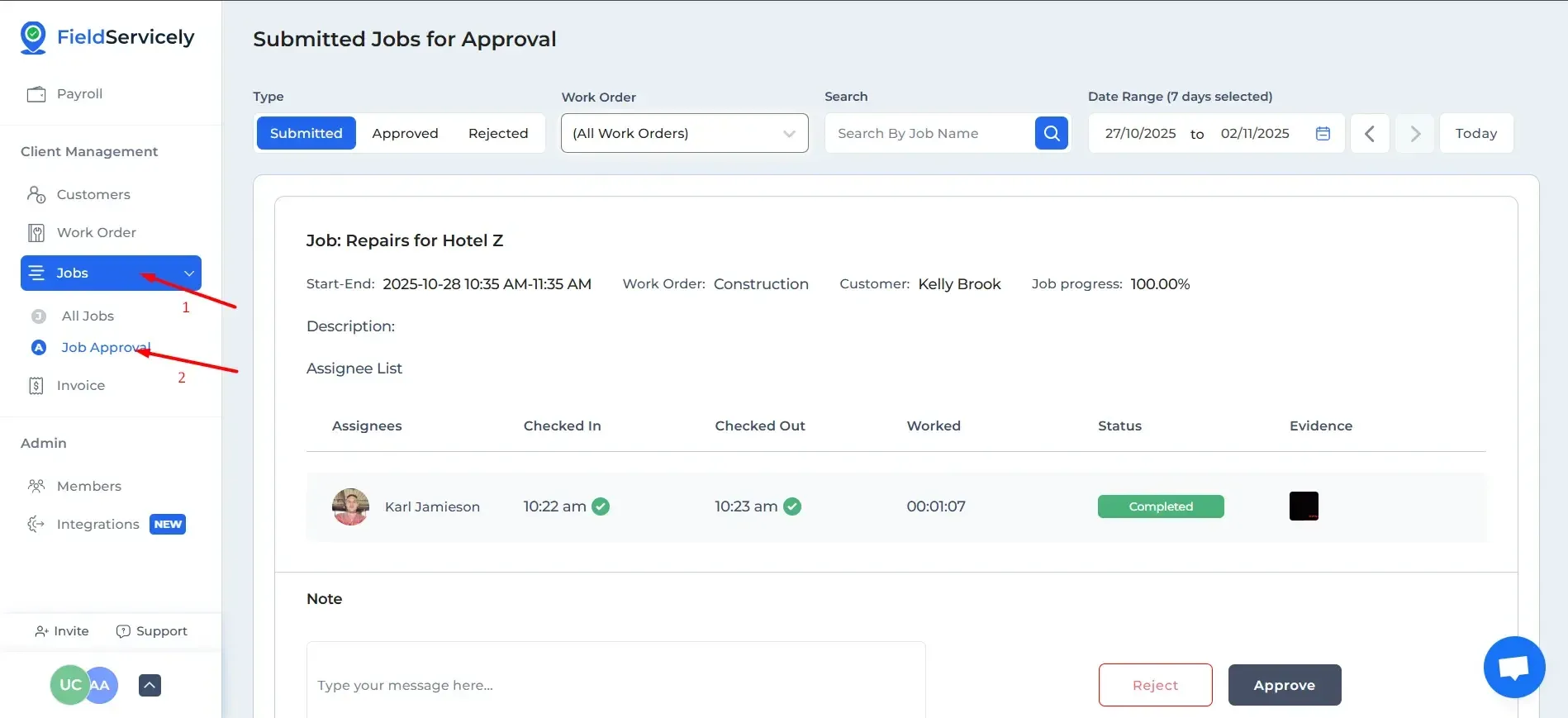
Task: Open the Integrations page
Action: tap(97, 525)
